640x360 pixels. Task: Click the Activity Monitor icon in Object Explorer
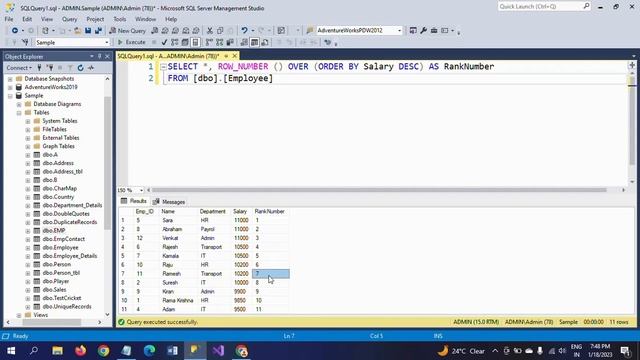[x=91, y=68]
